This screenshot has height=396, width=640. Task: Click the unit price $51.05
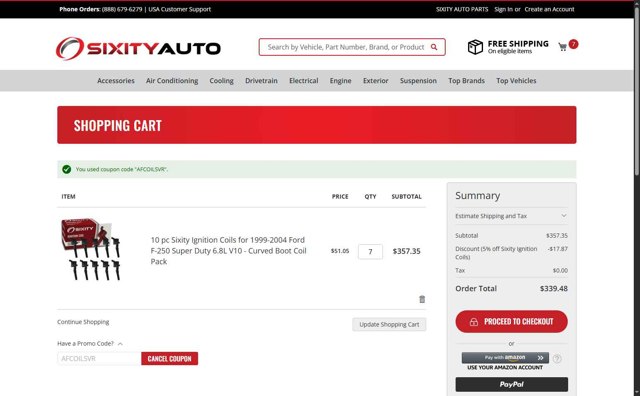tap(340, 251)
